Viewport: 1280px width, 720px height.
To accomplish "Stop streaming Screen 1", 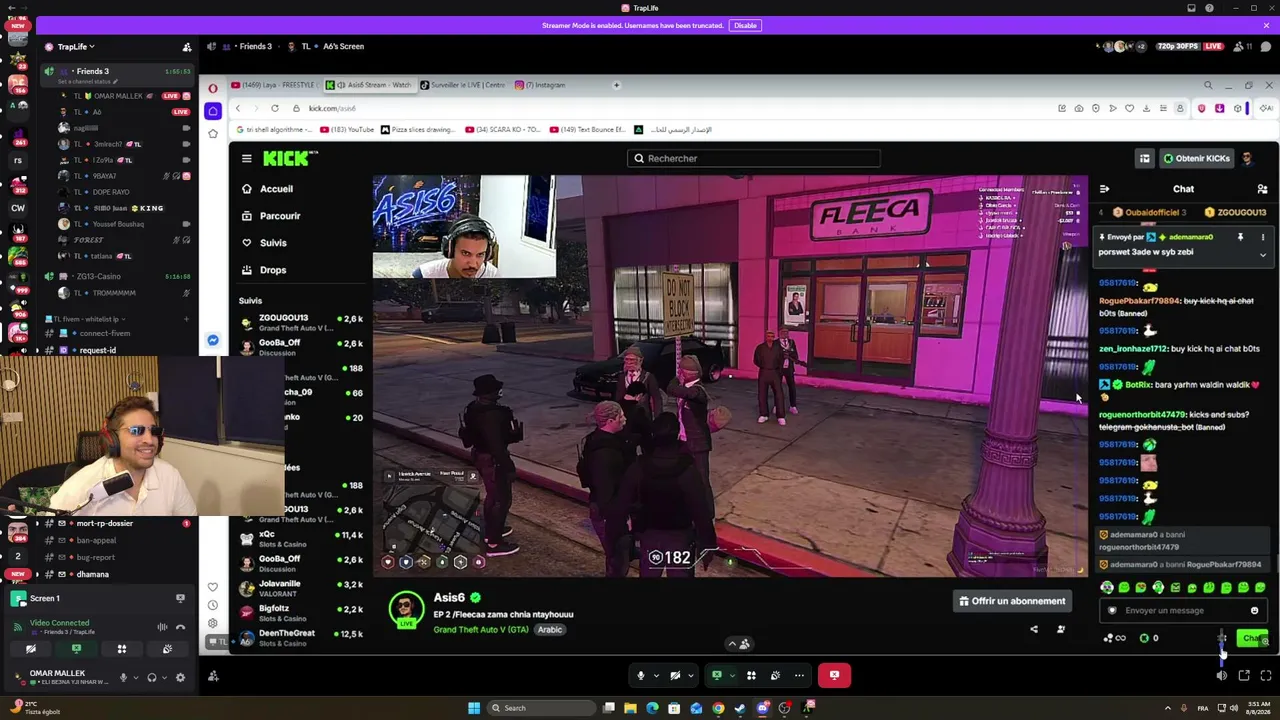I will pyautogui.click(x=180, y=598).
